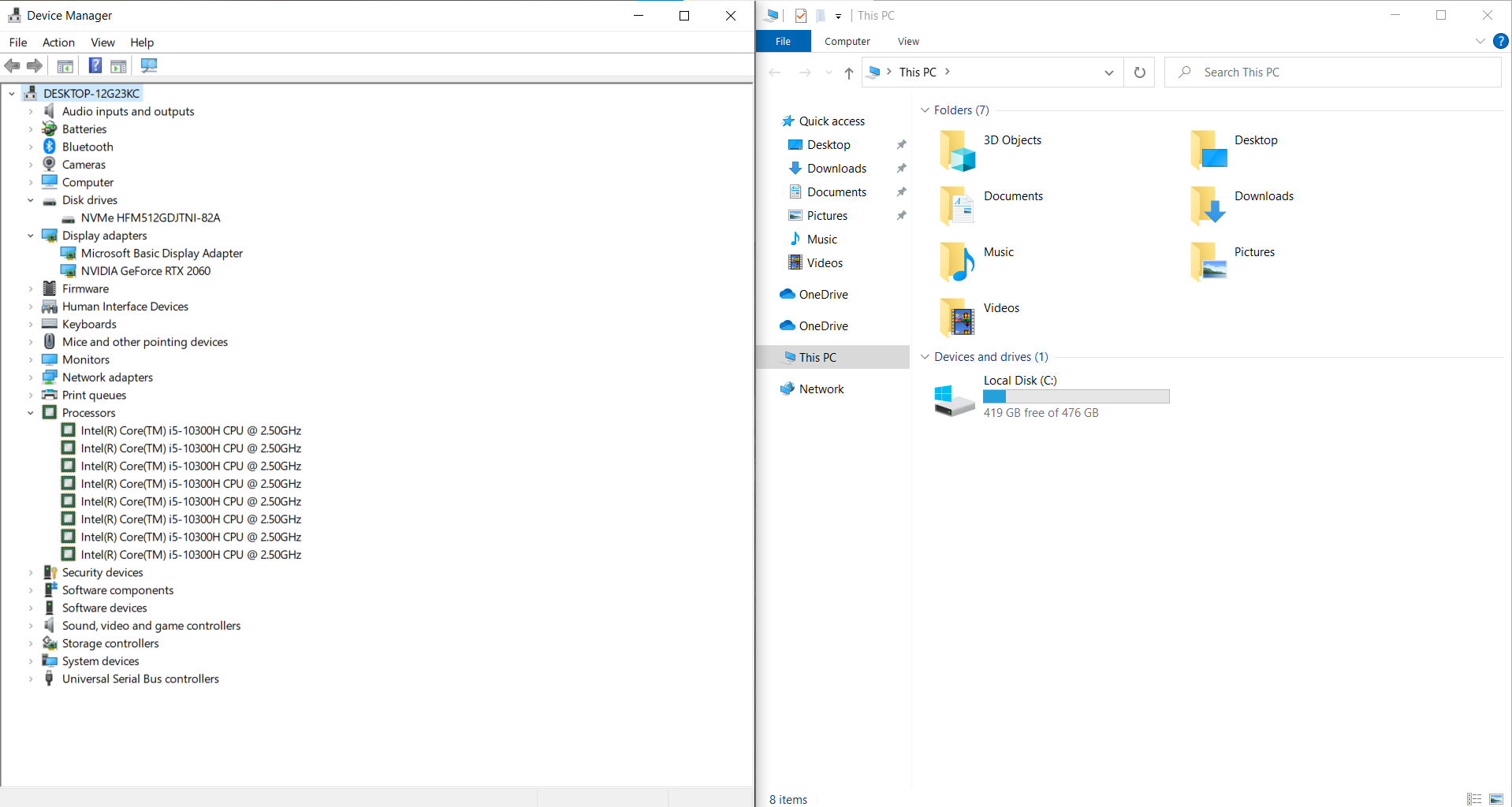This screenshot has height=807, width=1512.
Task: Expand the Network adapters category
Action: (x=31, y=377)
